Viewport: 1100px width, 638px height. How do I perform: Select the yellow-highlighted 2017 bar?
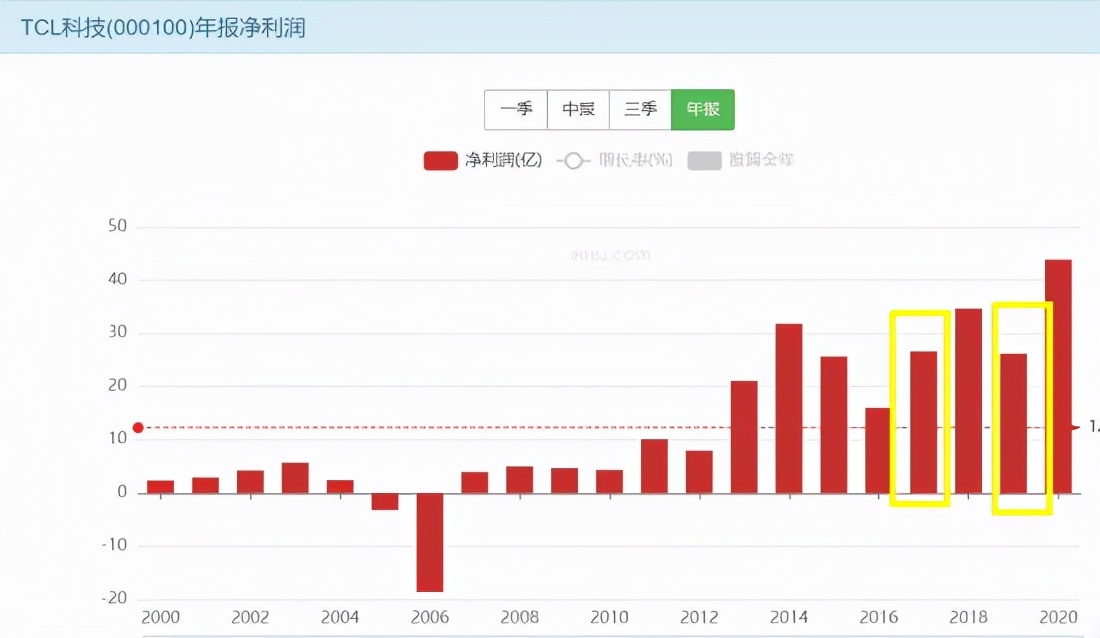coord(921,420)
